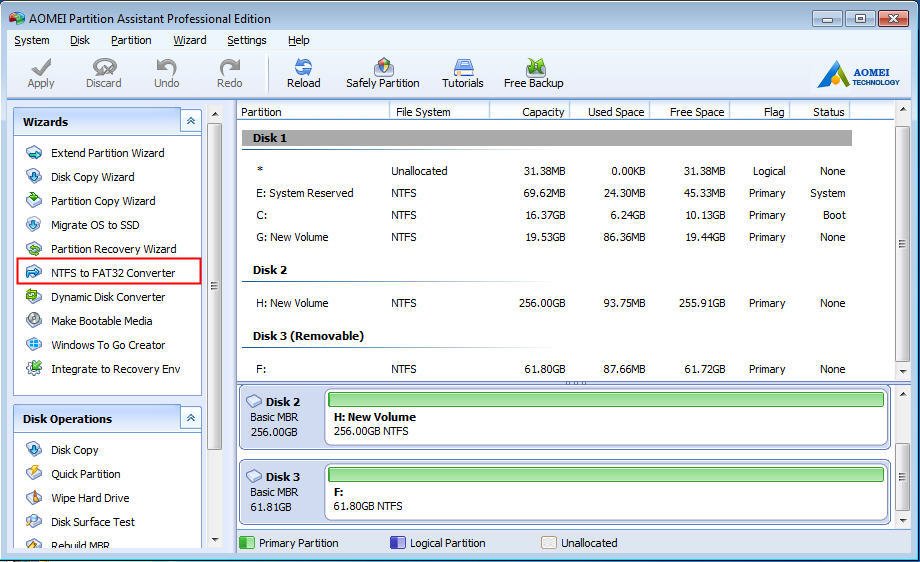
Task: Open the Help menu
Action: pyautogui.click(x=299, y=40)
